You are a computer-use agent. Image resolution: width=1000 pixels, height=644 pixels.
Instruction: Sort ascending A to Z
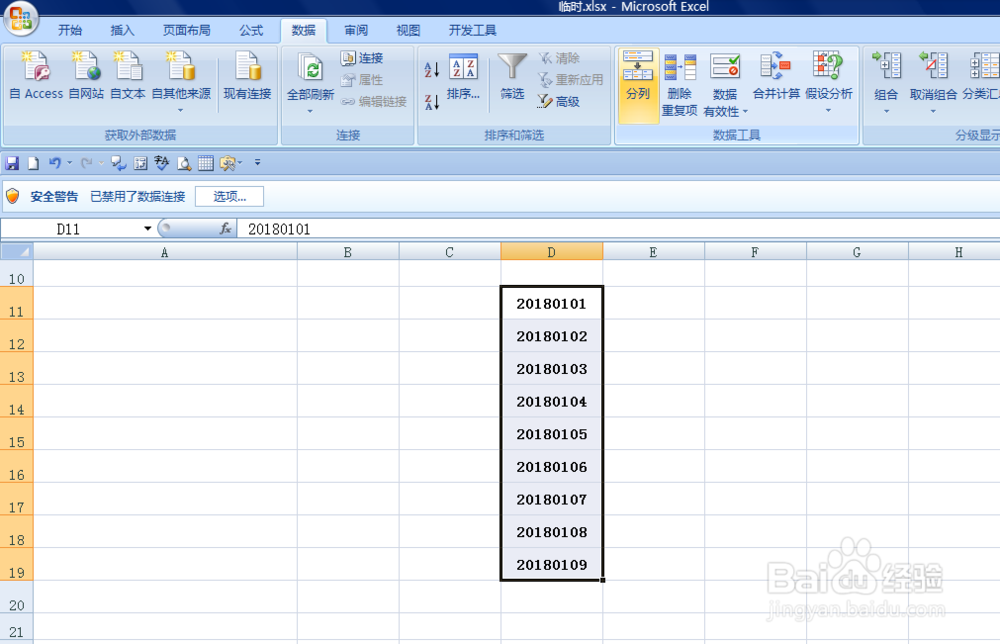[432, 69]
